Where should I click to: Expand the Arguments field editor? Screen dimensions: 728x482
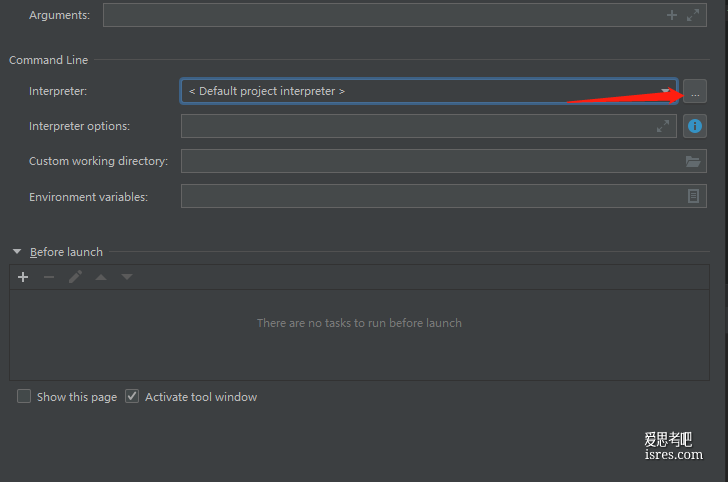(x=693, y=15)
